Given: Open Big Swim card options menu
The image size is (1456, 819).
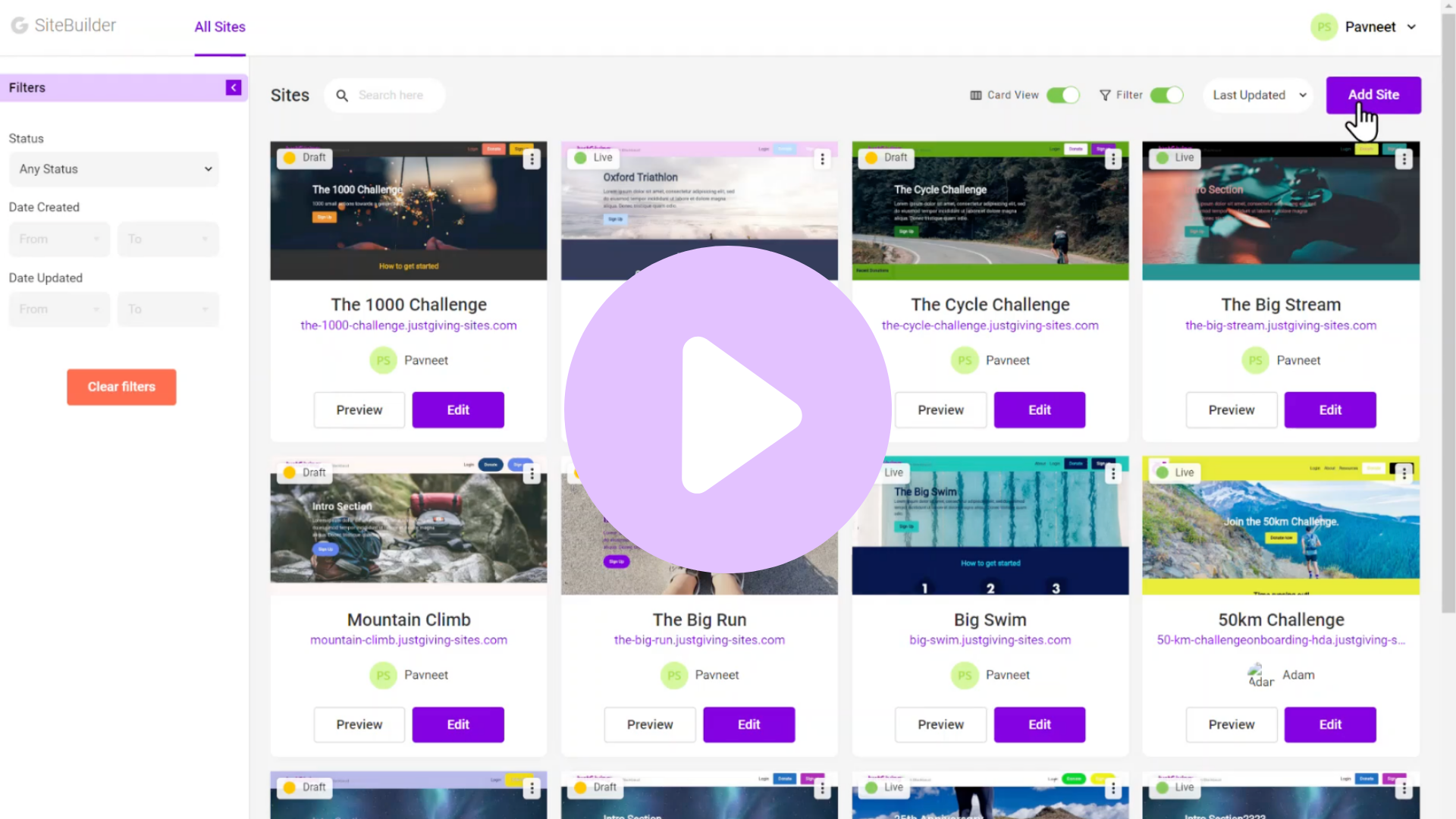Looking at the screenshot, I should pyautogui.click(x=1112, y=474).
